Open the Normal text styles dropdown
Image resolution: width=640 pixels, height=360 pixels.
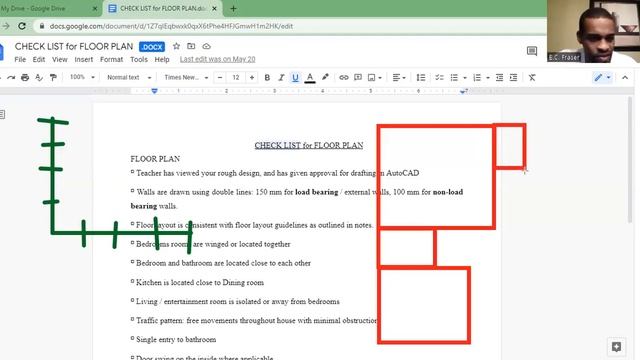(129, 77)
